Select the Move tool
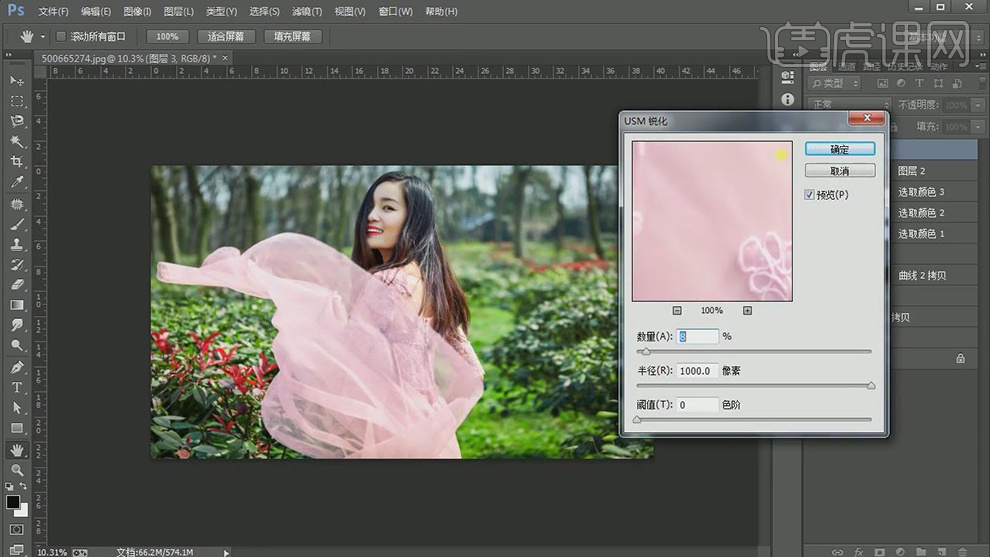 (17, 80)
